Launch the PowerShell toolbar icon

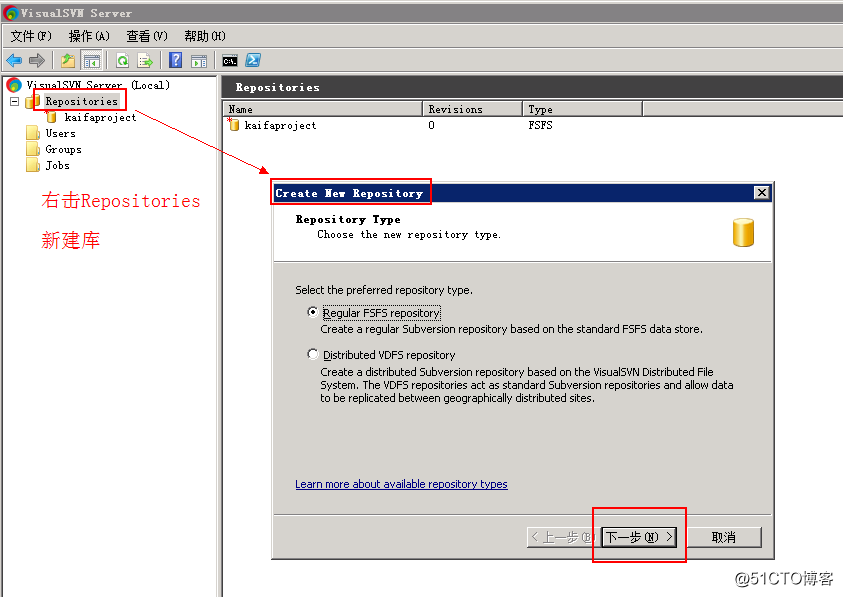[253, 60]
